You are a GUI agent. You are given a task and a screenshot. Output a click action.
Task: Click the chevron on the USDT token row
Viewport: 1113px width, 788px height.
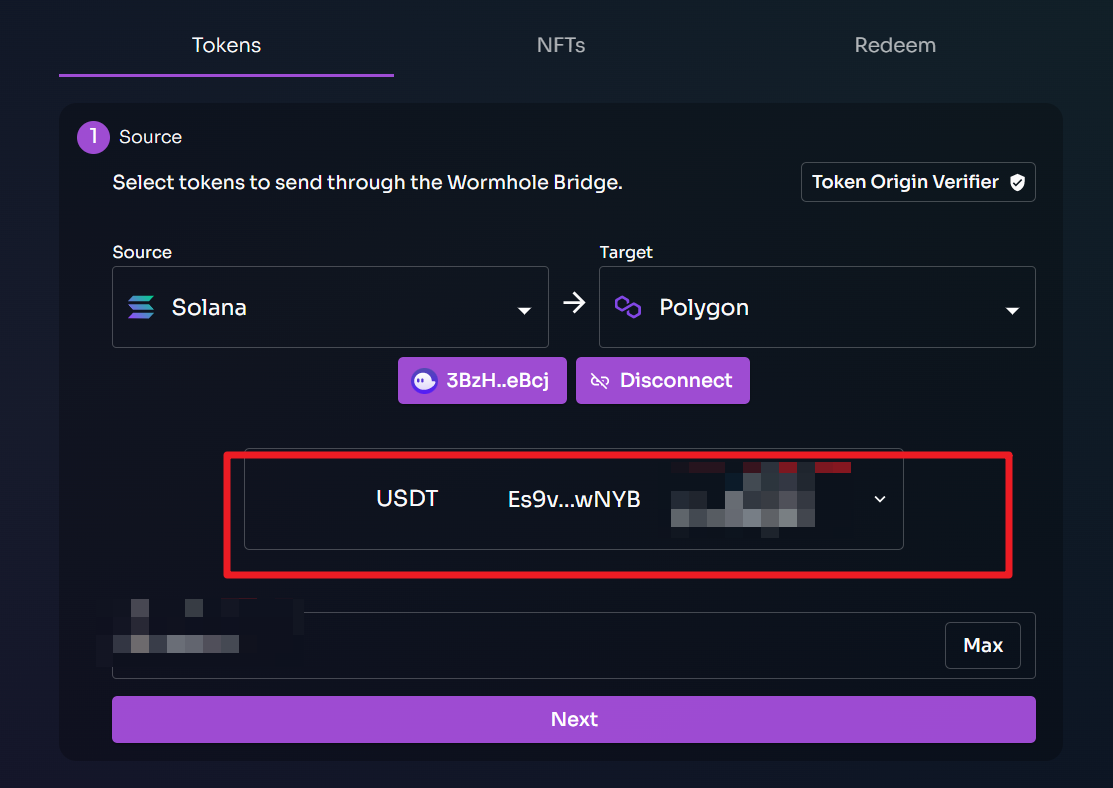click(879, 499)
